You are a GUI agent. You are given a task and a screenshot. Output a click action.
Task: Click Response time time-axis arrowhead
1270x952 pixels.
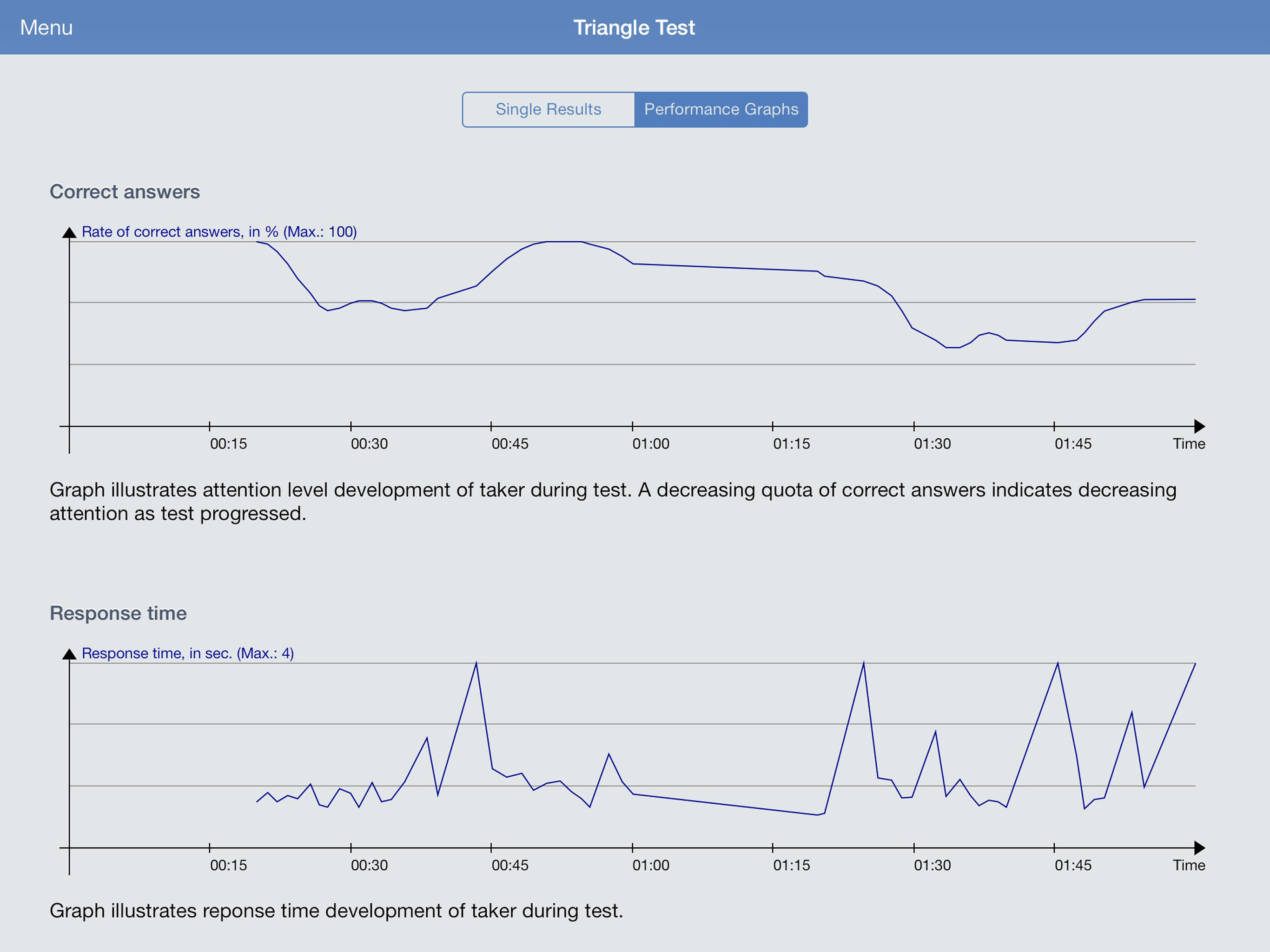click(x=1199, y=847)
